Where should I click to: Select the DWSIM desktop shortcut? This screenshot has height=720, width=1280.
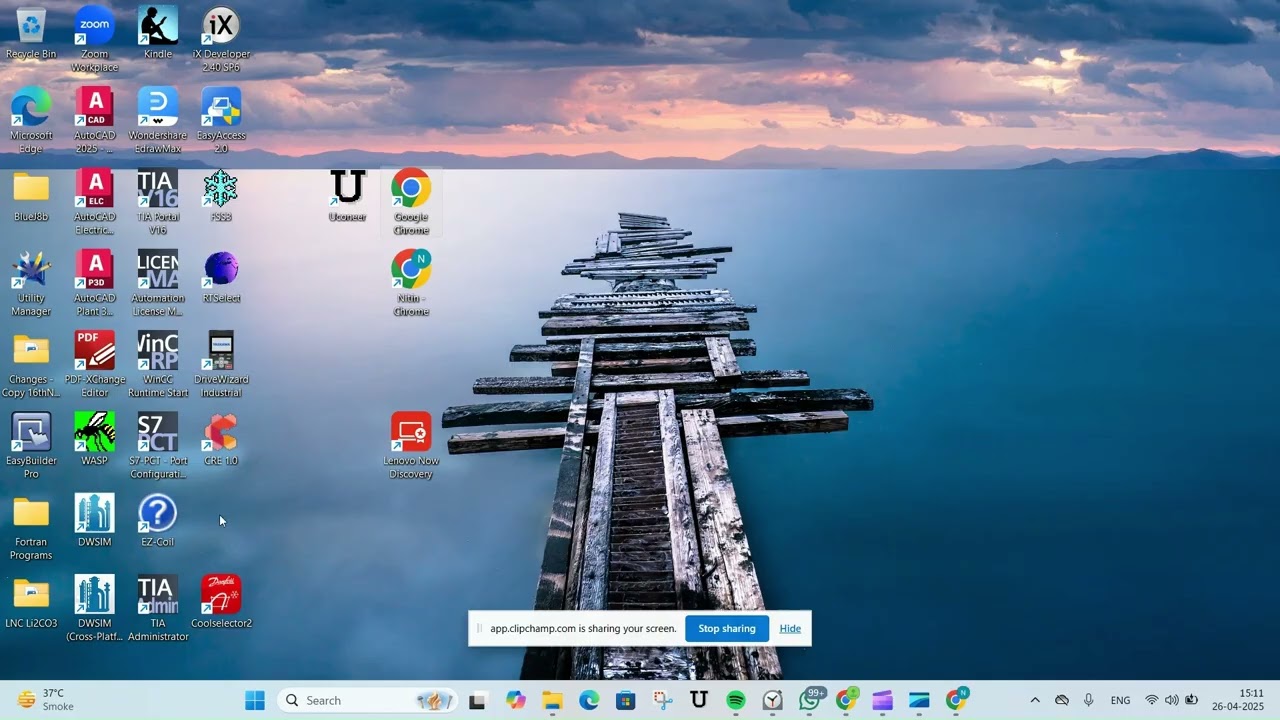click(94, 521)
